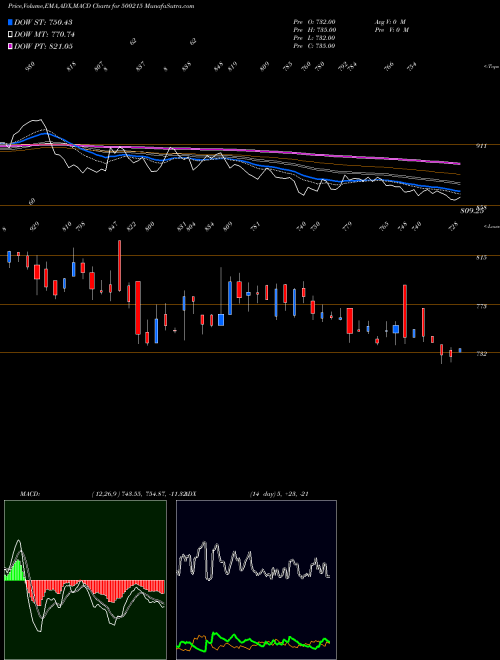The width and height of the screenshot is (500, 660).
Task: Select the DOW PT 821.05 label
Action: click(43, 46)
